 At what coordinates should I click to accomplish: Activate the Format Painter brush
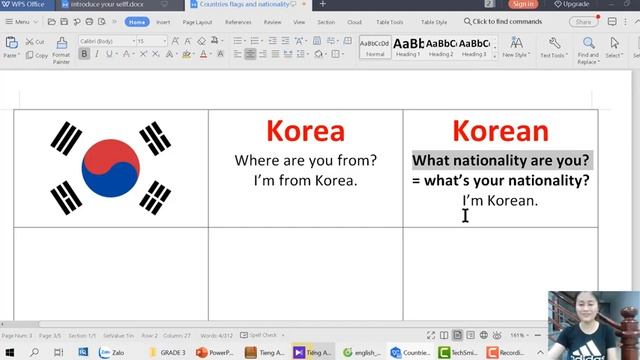62,42
